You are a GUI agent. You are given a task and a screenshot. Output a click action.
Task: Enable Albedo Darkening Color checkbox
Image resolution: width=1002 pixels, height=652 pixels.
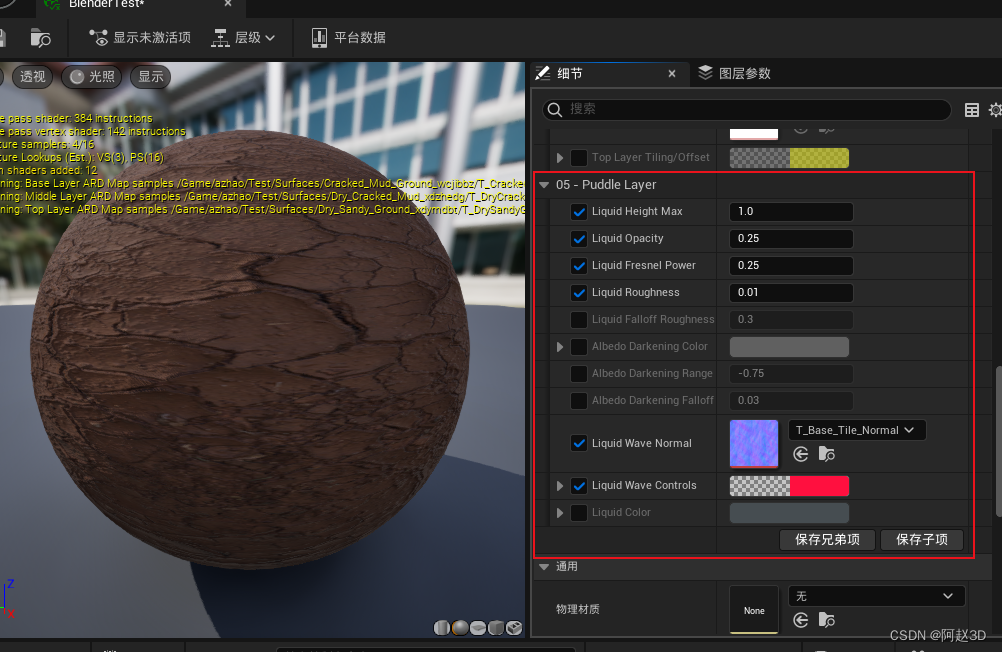(579, 346)
